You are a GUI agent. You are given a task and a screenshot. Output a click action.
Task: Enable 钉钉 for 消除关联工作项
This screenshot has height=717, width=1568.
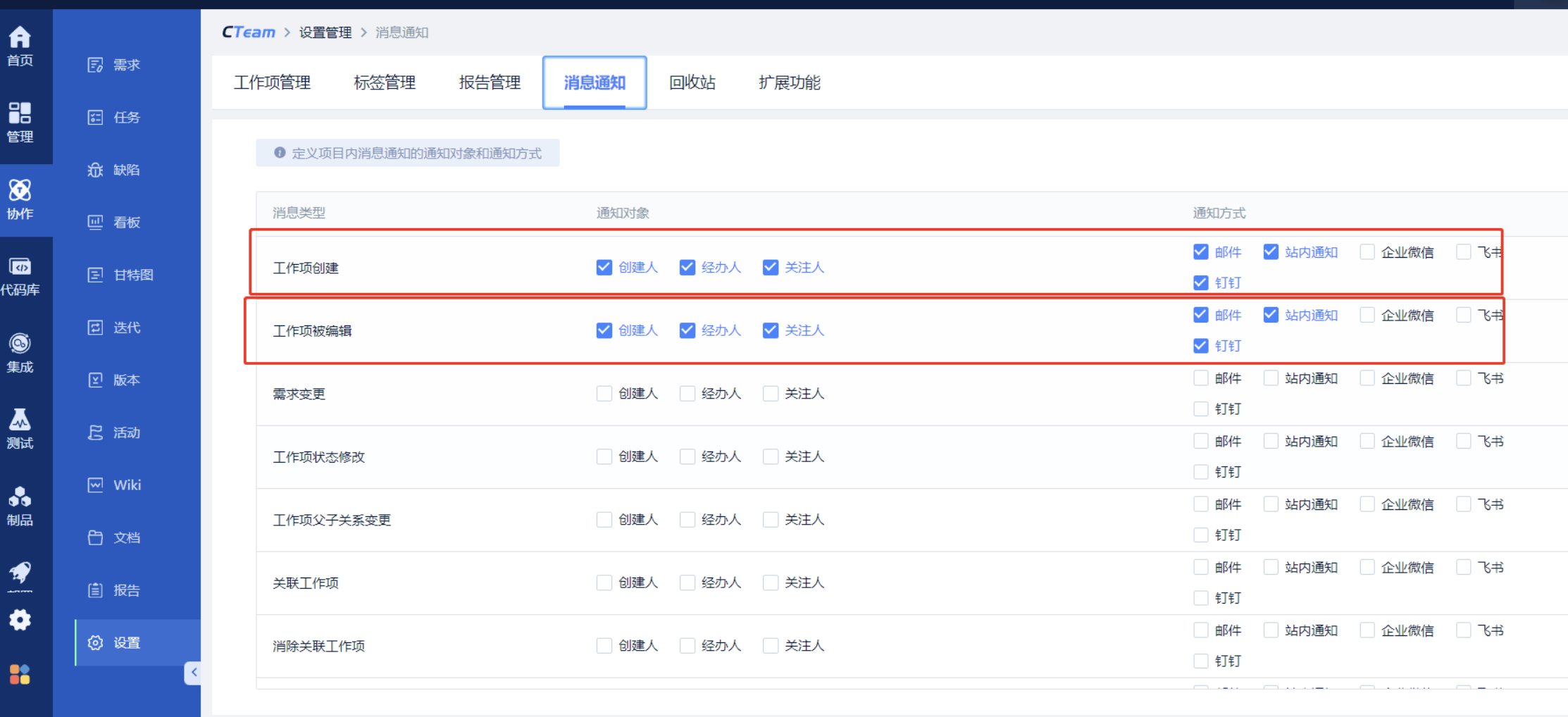(x=1201, y=661)
